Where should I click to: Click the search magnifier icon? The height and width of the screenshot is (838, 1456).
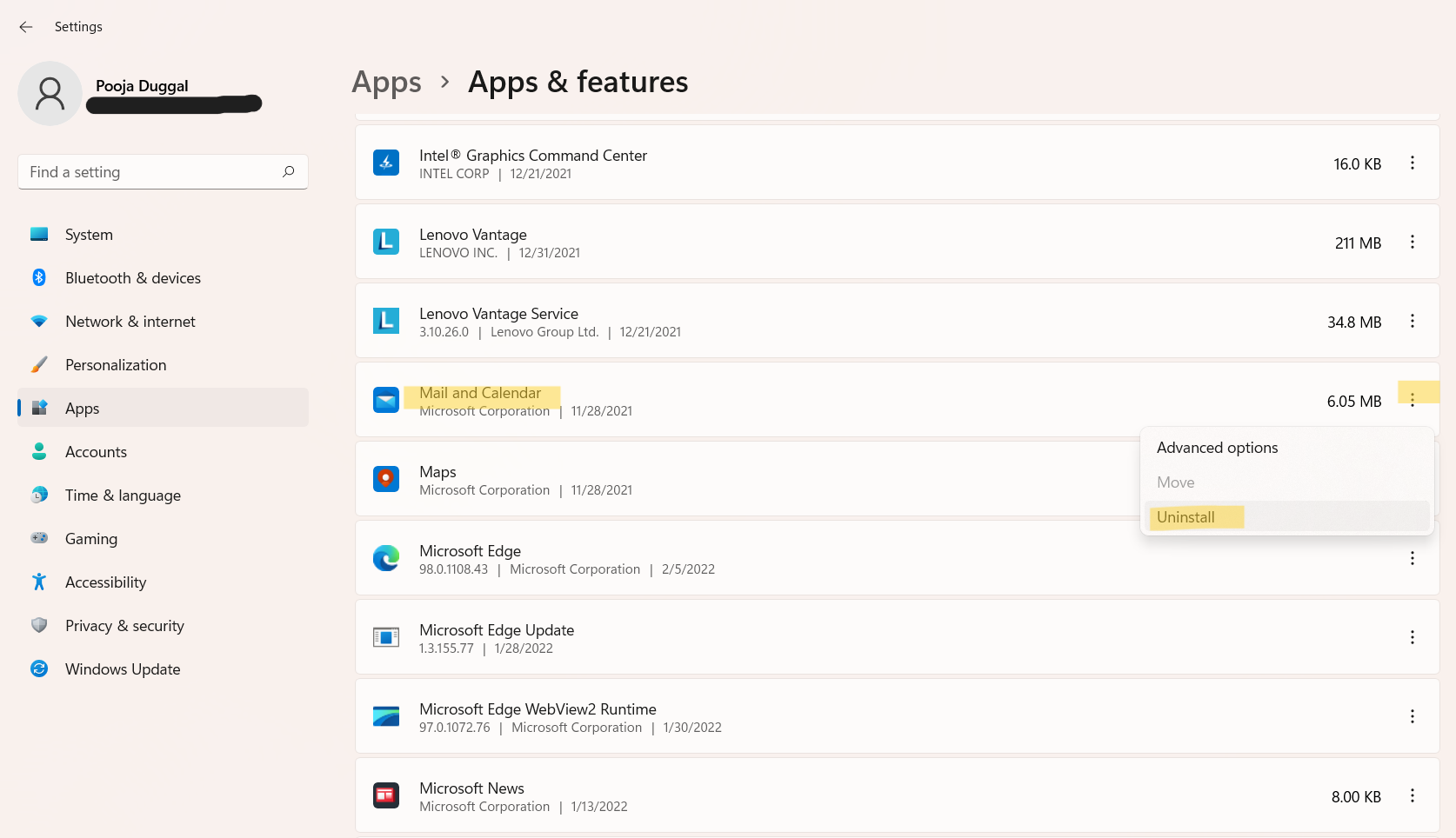[x=289, y=171]
